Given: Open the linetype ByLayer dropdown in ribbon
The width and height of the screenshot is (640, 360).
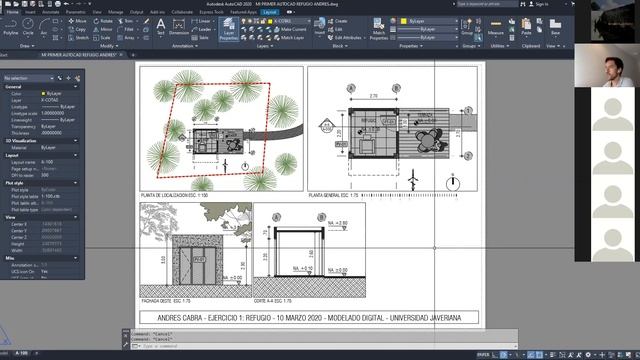Looking at the screenshot, I should (x=428, y=38).
